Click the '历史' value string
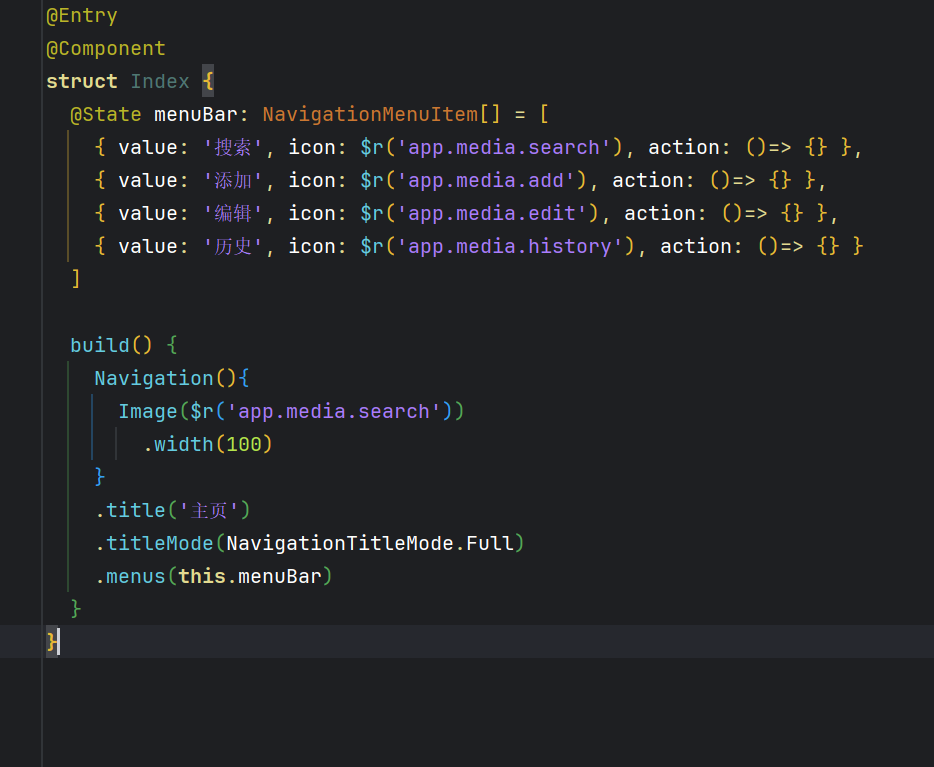Image resolution: width=934 pixels, height=767 pixels. 233,247
